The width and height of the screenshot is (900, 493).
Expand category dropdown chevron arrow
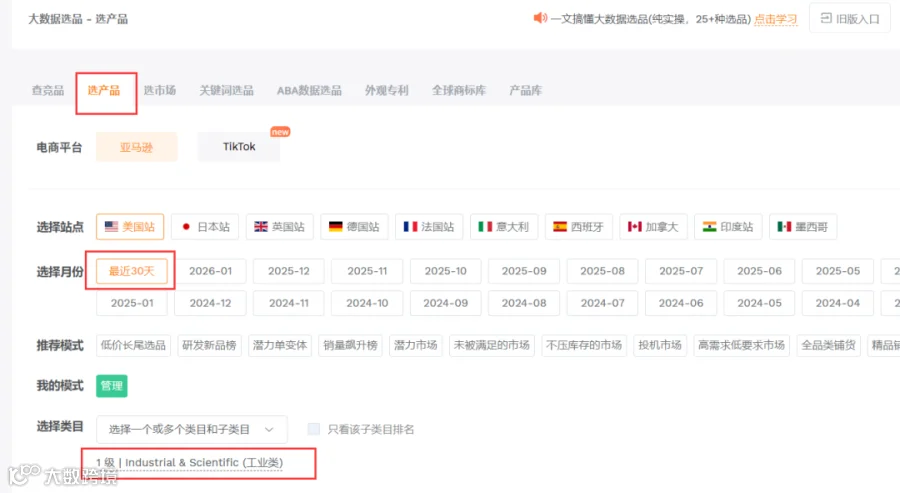[269, 429]
